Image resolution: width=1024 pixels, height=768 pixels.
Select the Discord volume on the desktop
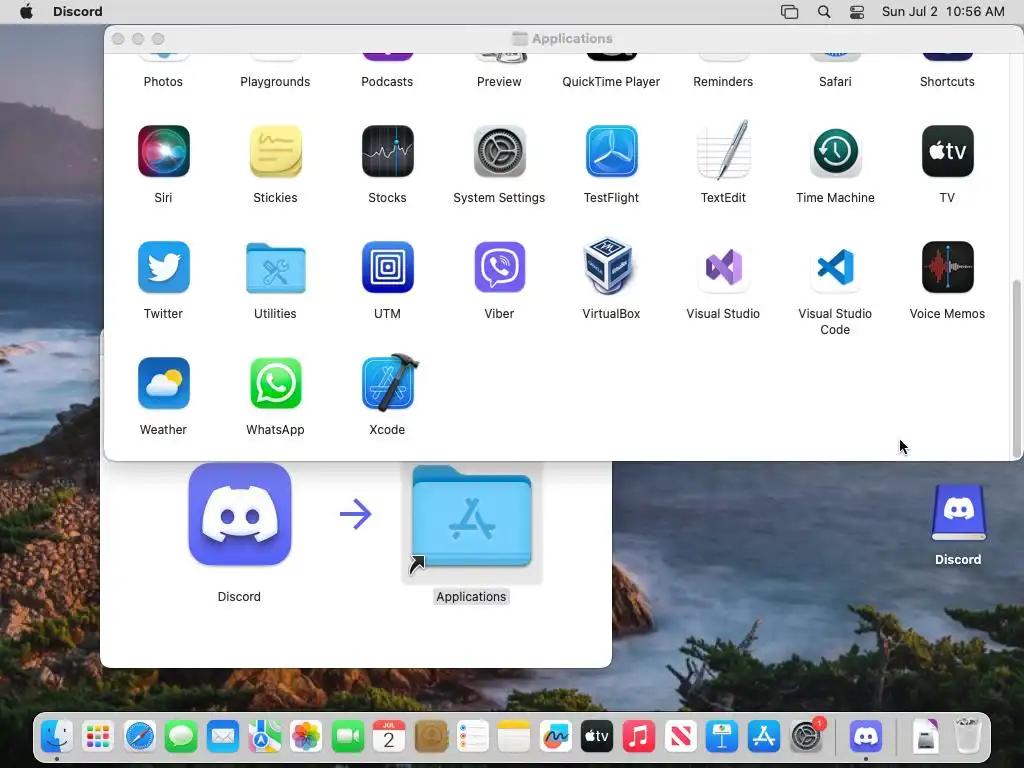(959, 513)
